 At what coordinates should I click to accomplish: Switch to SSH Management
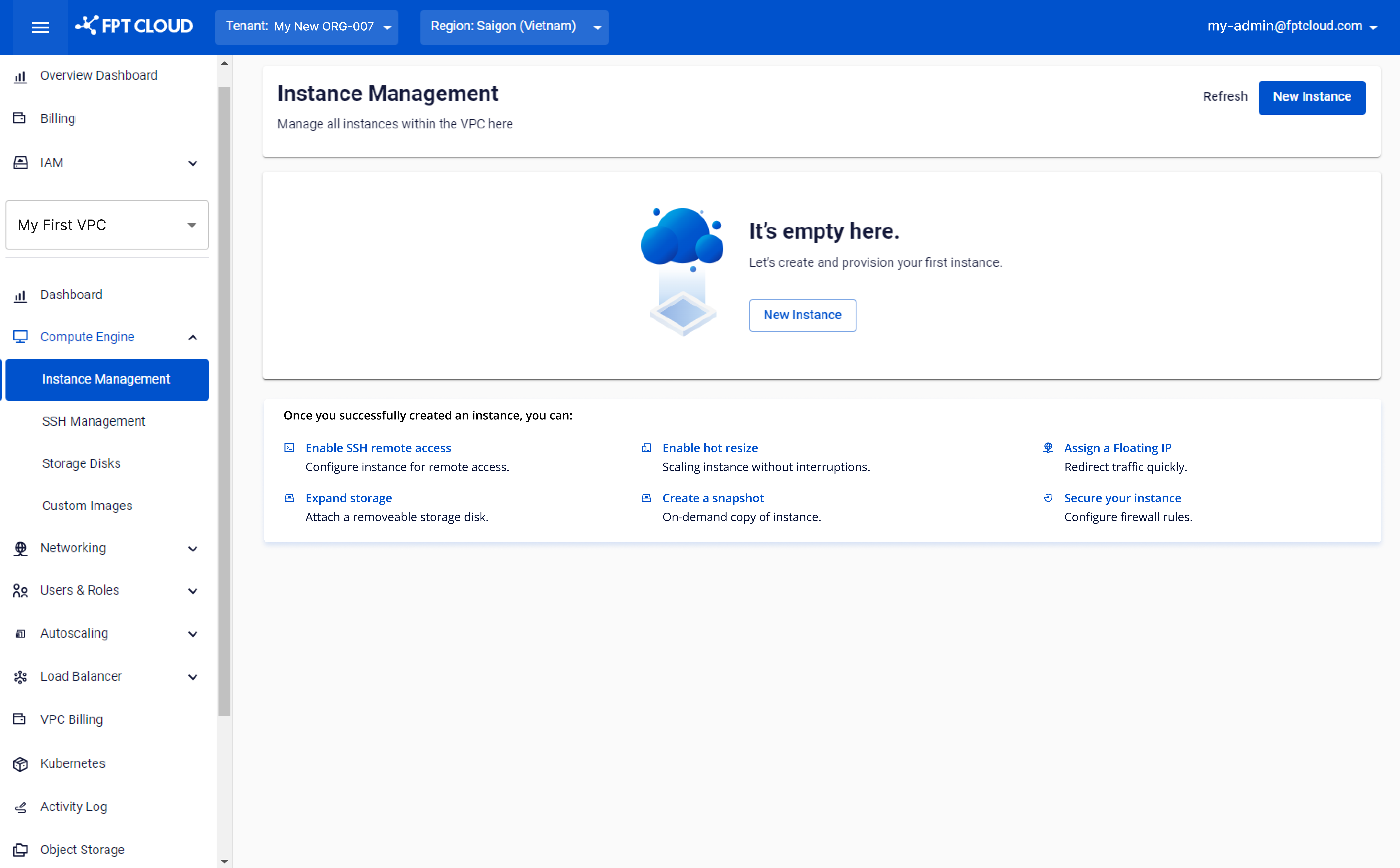pos(94,421)
